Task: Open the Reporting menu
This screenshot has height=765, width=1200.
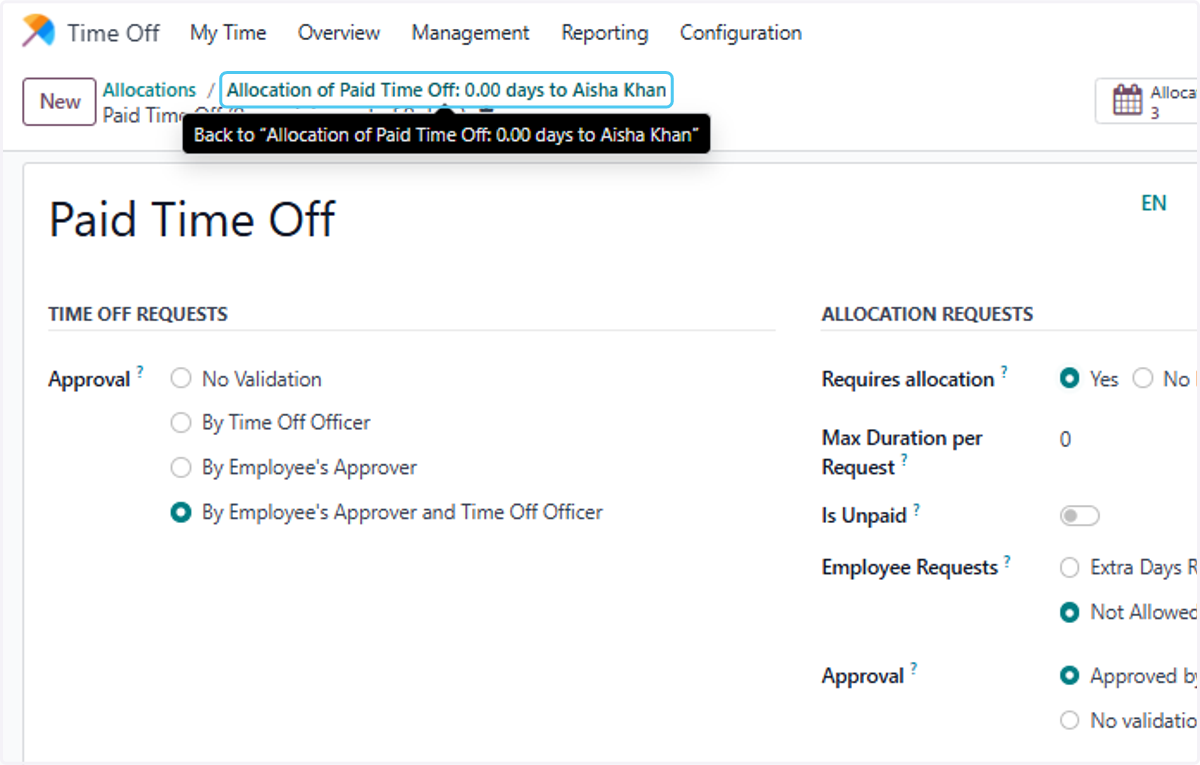Action: (605, 32)
